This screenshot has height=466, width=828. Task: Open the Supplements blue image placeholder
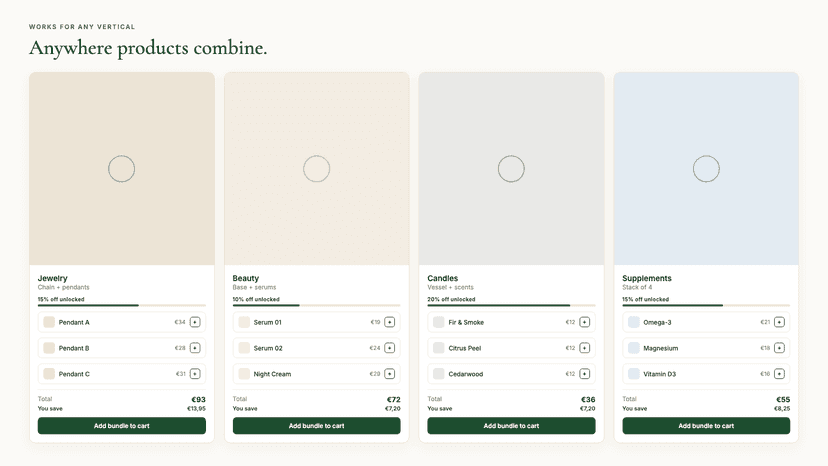tap(706, 169)
